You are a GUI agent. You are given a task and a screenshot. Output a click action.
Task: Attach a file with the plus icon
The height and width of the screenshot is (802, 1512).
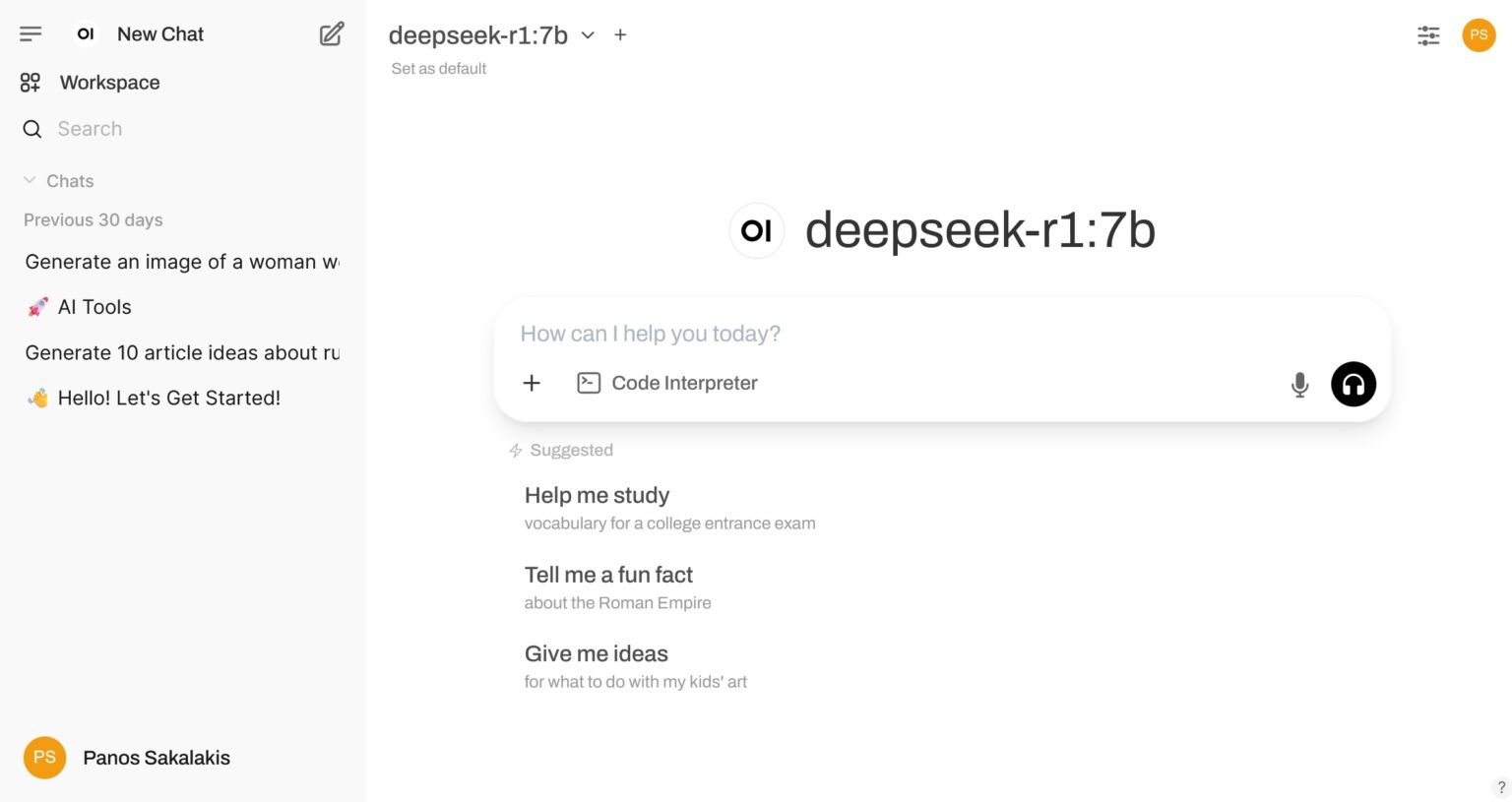click(532, 383)
